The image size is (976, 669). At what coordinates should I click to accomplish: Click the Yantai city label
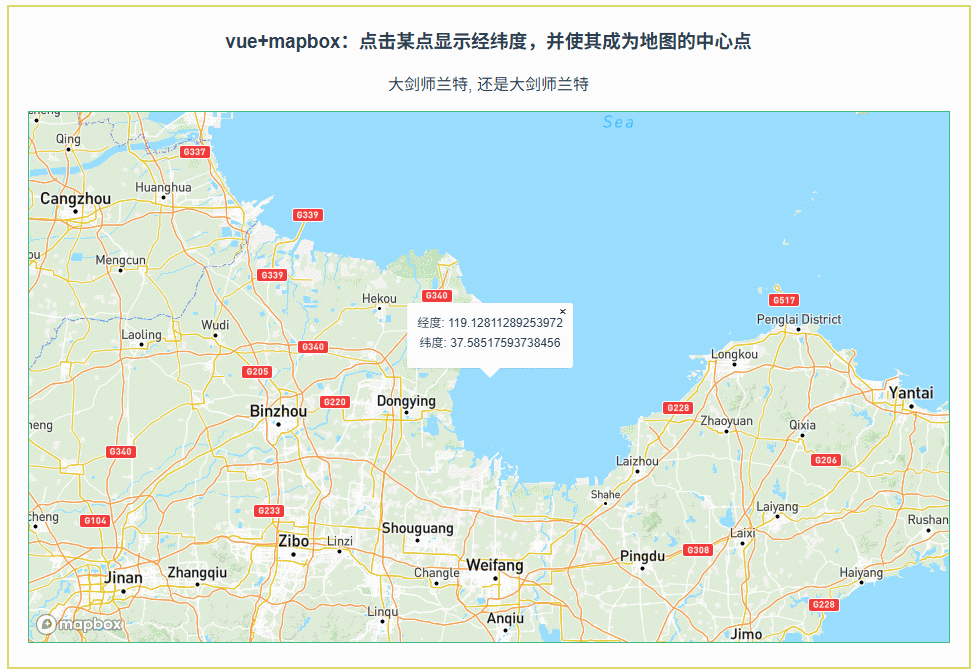[x=911, y=393]
